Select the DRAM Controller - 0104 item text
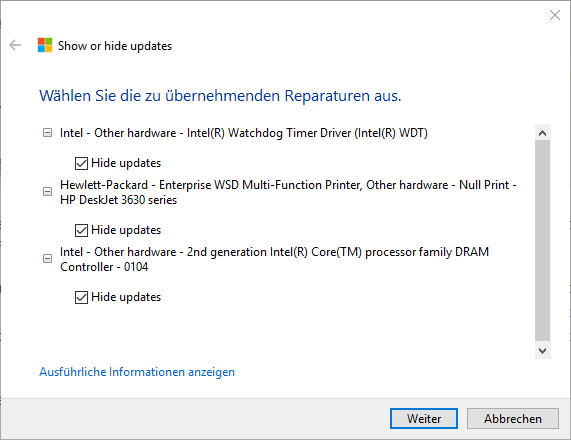 click(x=274, y=259)
